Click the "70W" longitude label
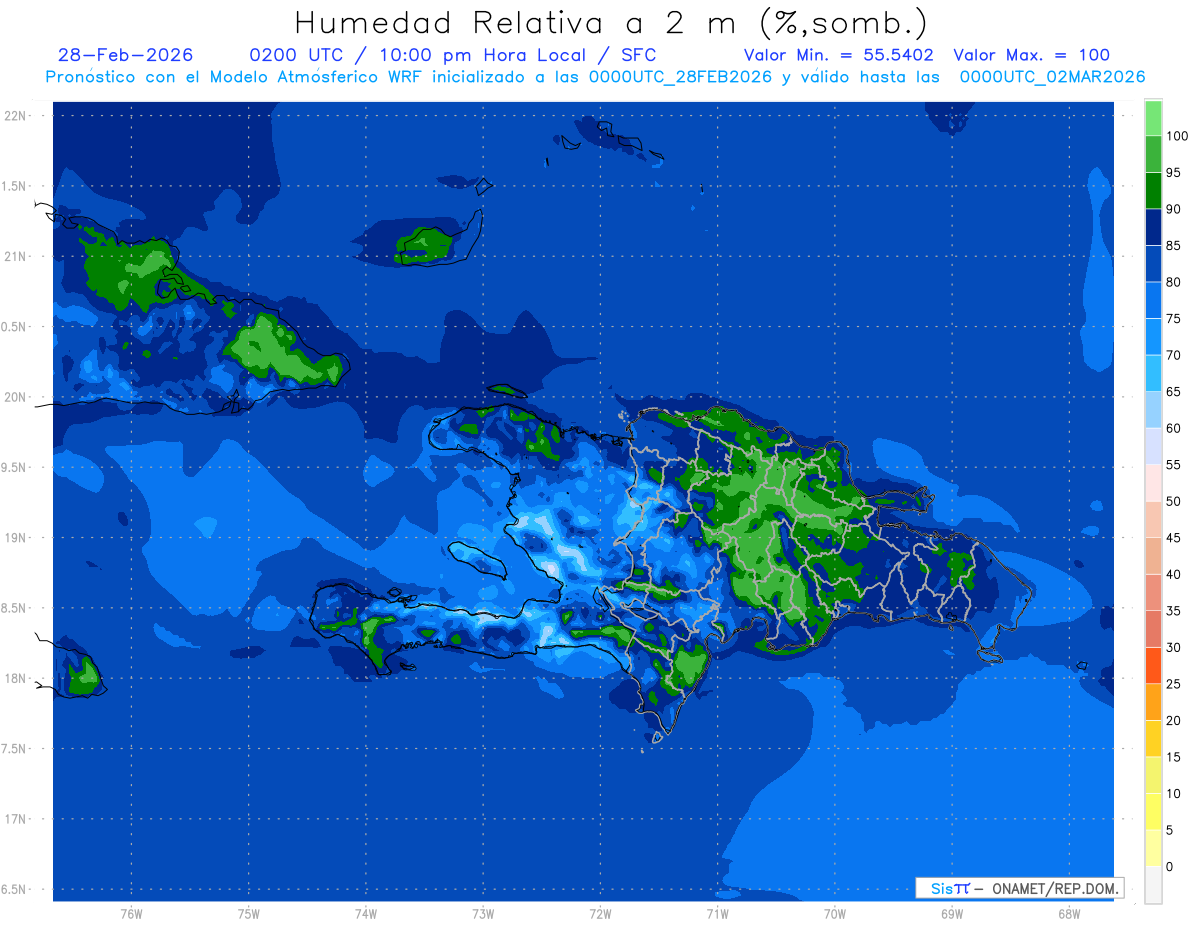 [x=835, y=914]
